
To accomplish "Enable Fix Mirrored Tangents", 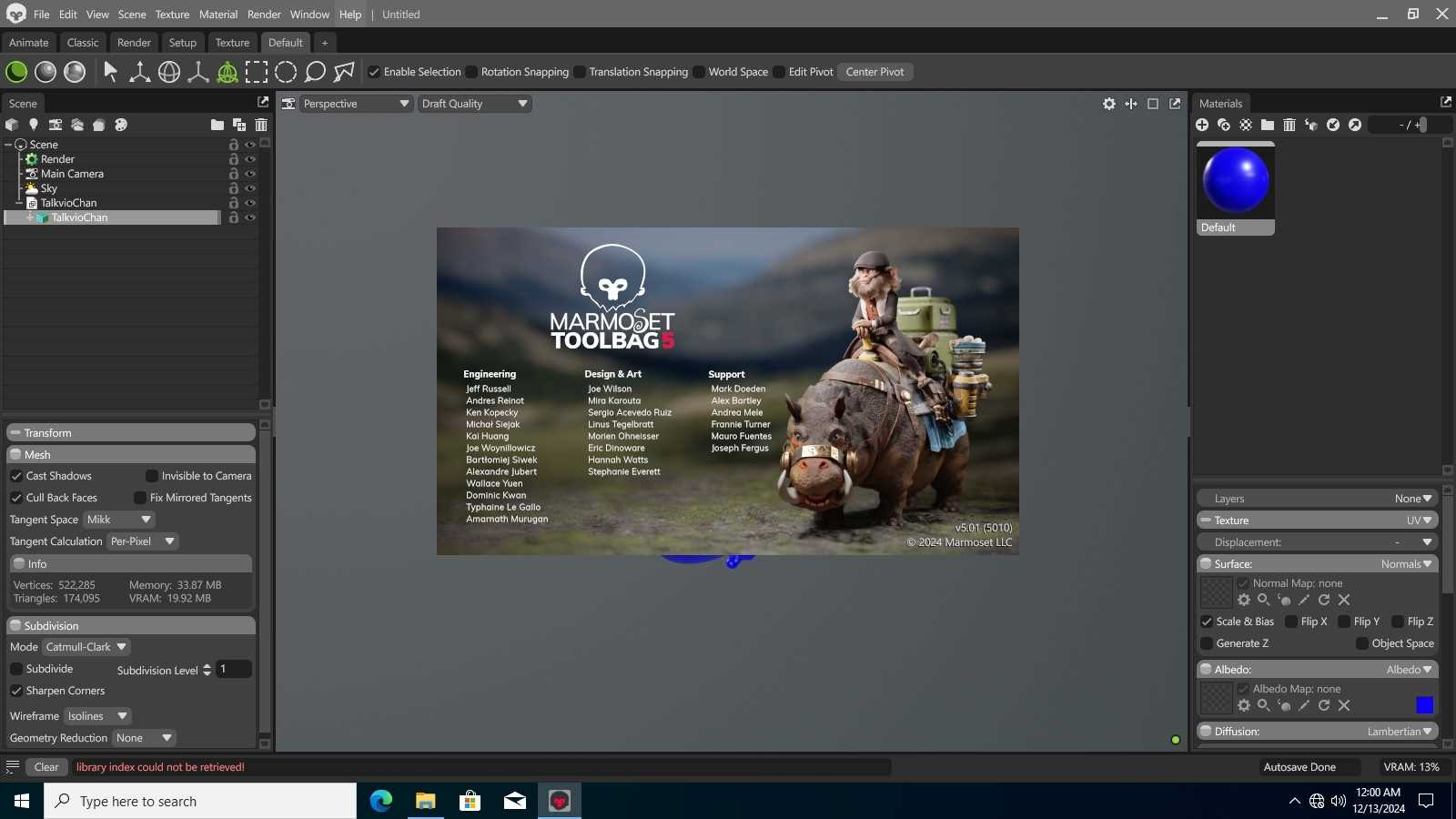I will [140, 498].
